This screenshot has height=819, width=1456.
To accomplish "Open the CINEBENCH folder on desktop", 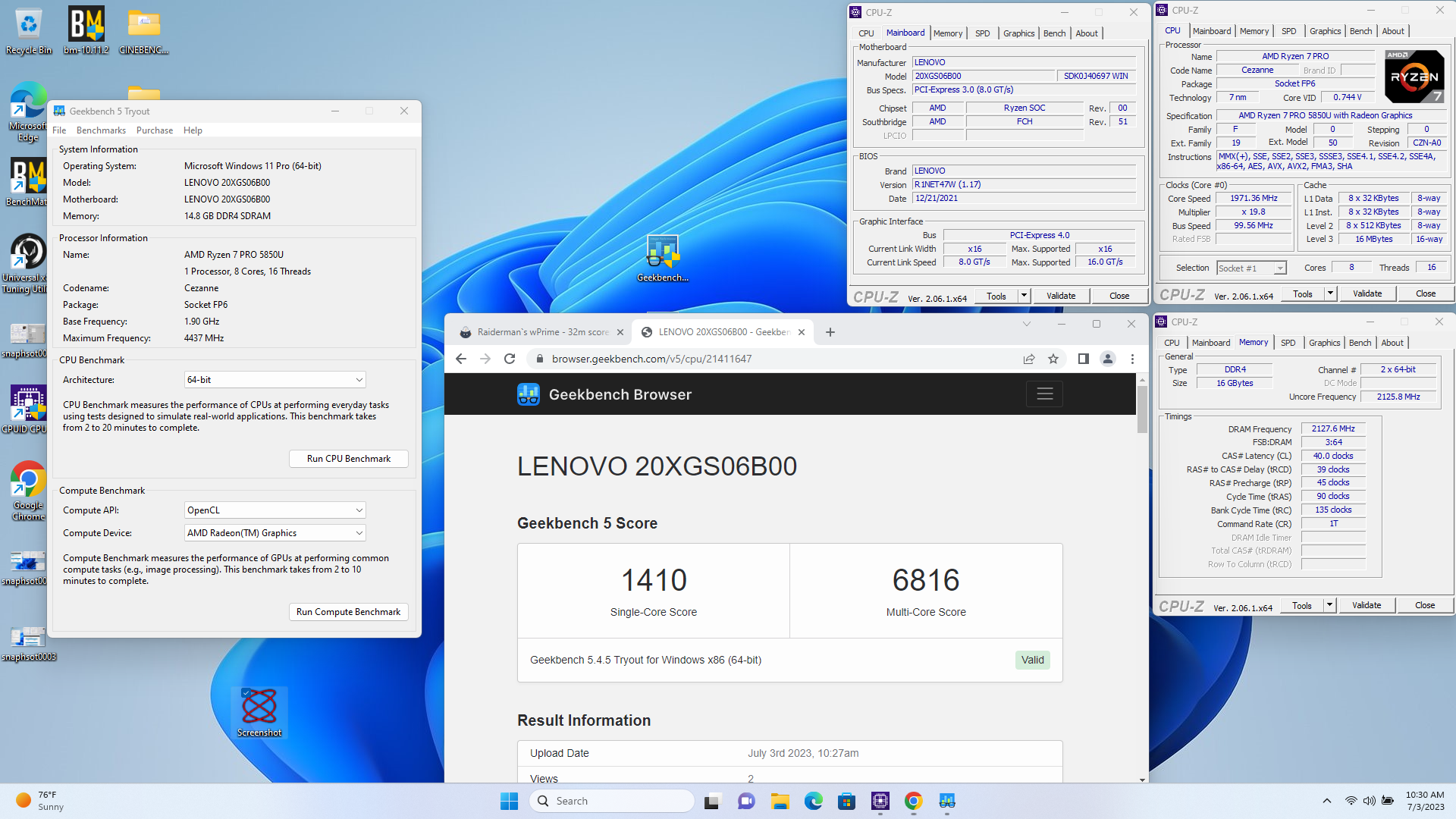I will 143,30.
